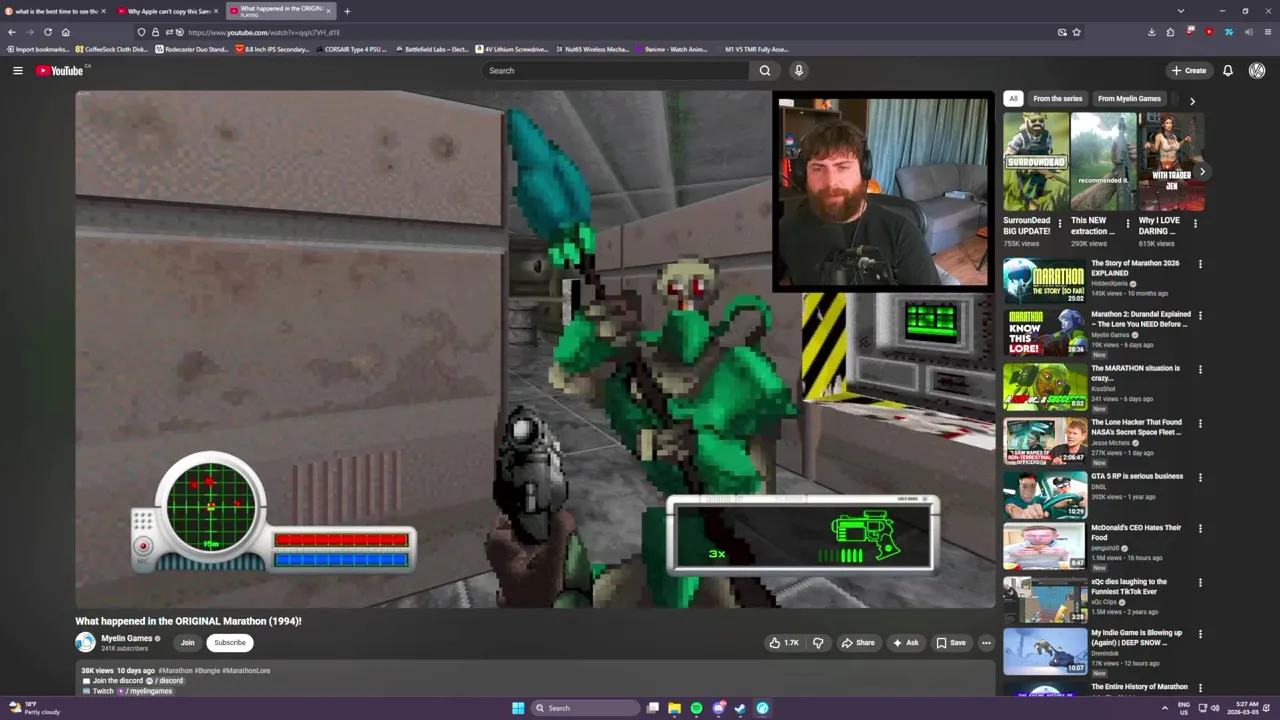1280x720 pixels.
Task: Click the Share button
Action: (x=858, y=643)
